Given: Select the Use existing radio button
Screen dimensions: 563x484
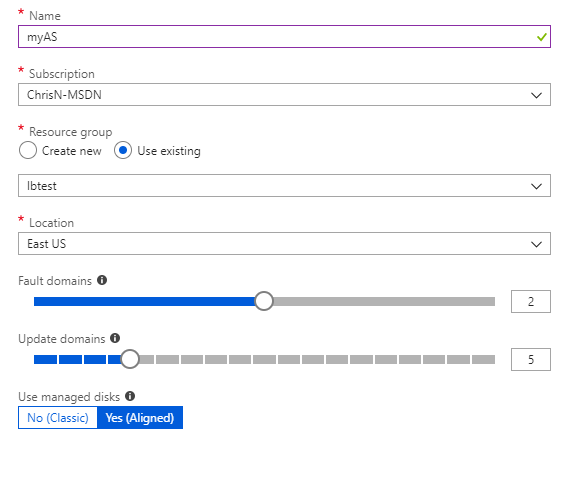Looking at the screenshot, I should (x=123, y=150).
